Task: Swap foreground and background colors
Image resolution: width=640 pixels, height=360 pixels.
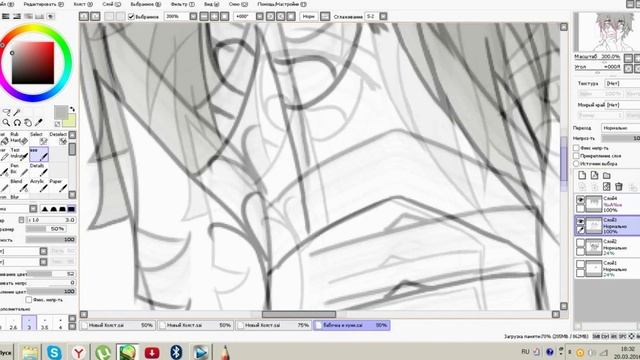Action: 72,109
